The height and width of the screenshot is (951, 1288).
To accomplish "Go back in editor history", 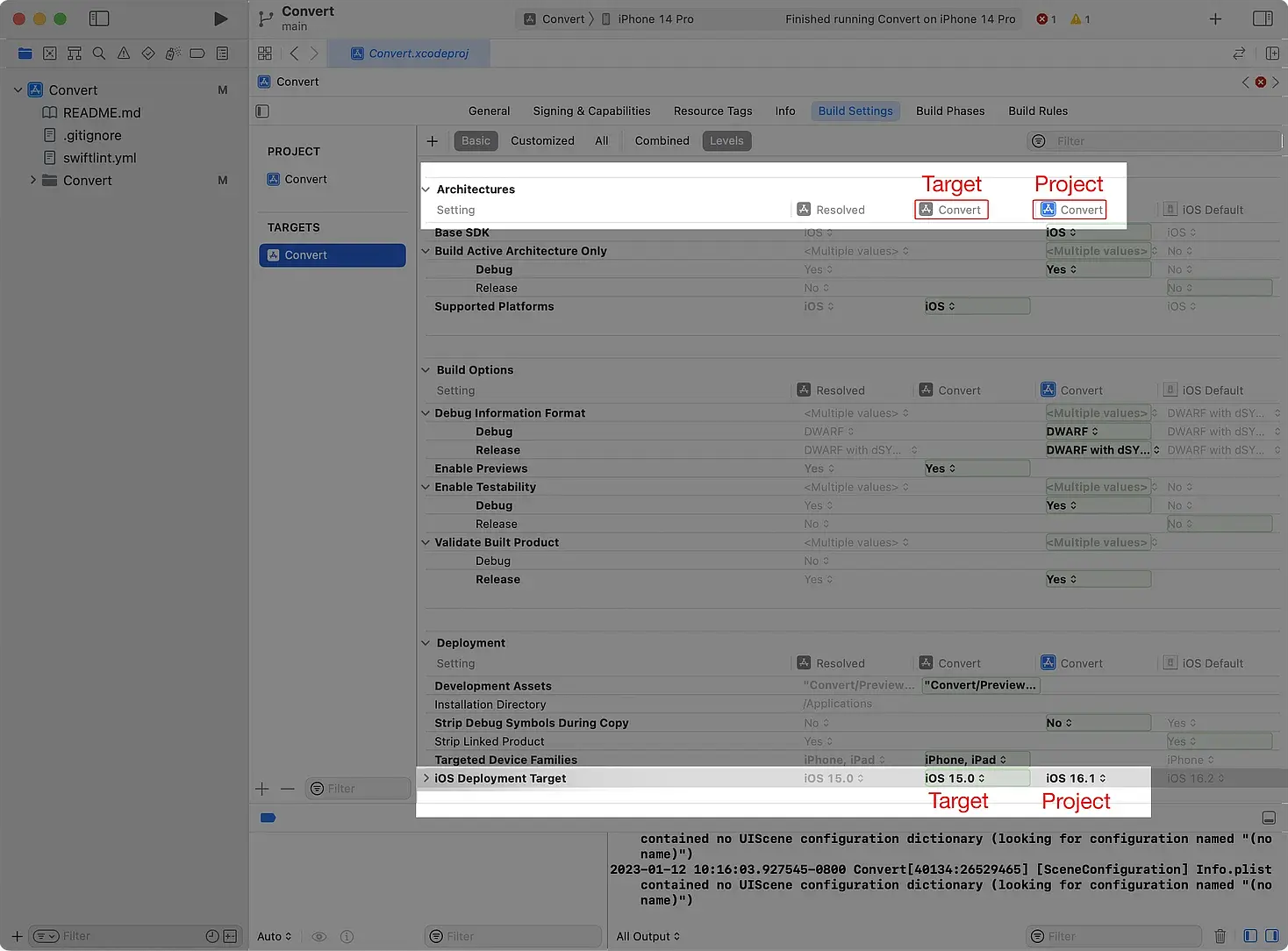I will tap(294, 54).
